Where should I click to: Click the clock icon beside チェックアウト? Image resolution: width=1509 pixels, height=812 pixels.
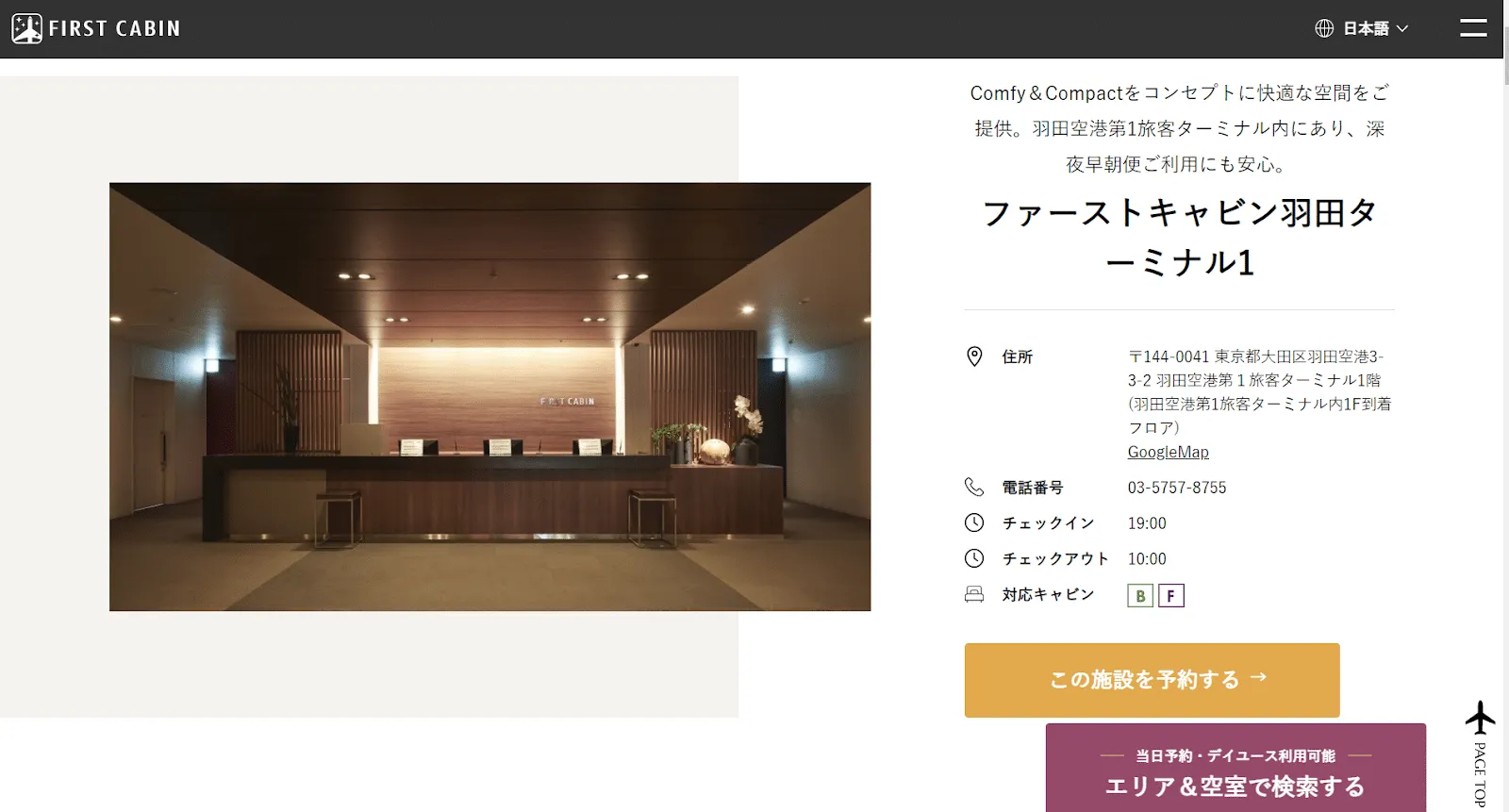[974, 558]
